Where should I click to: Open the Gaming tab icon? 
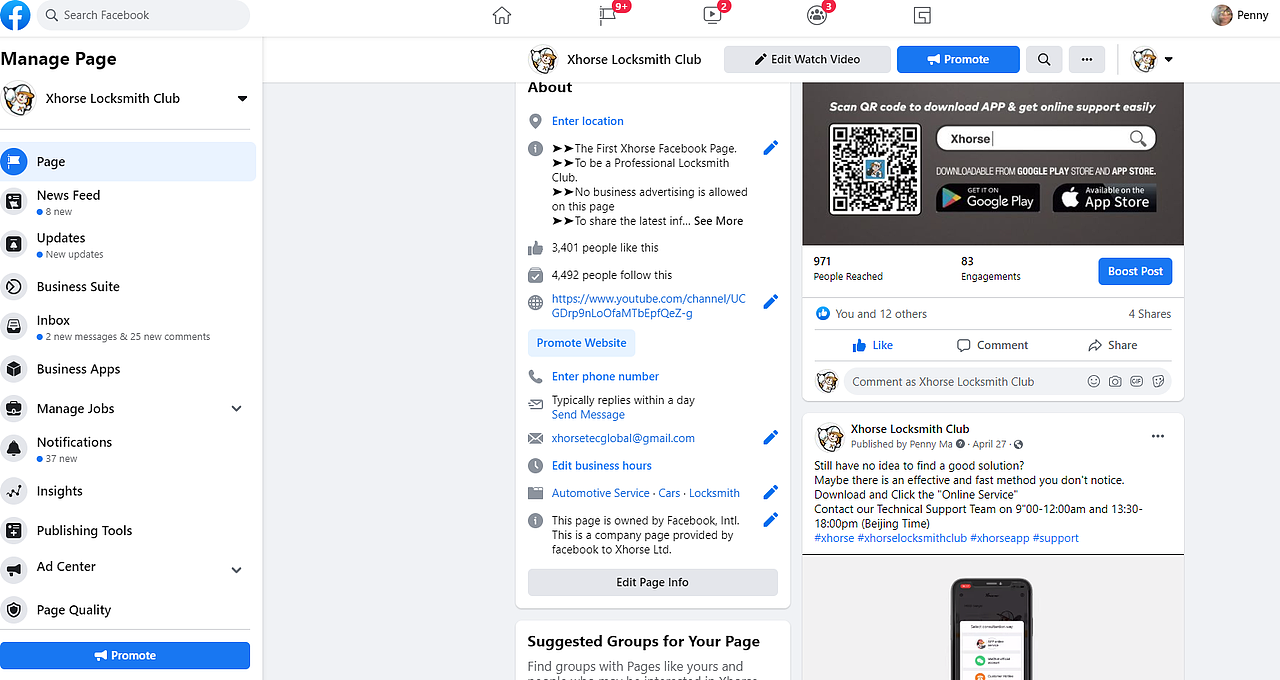pos(923,15)
